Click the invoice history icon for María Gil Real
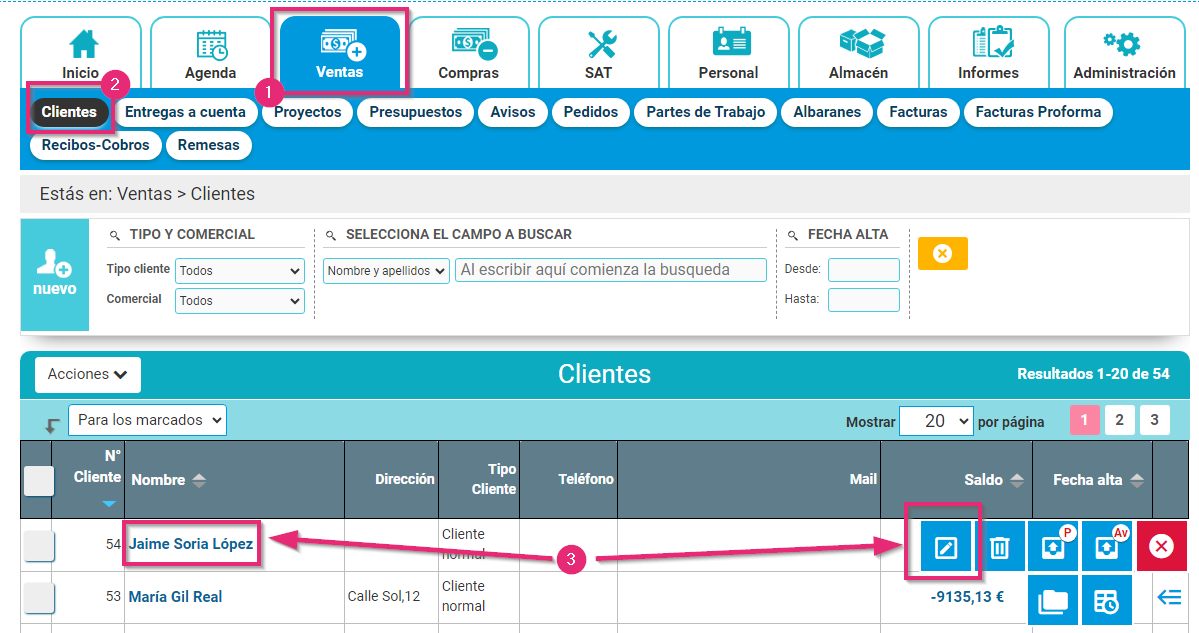Screen dimensions: 1199x633 [1106, 600]
